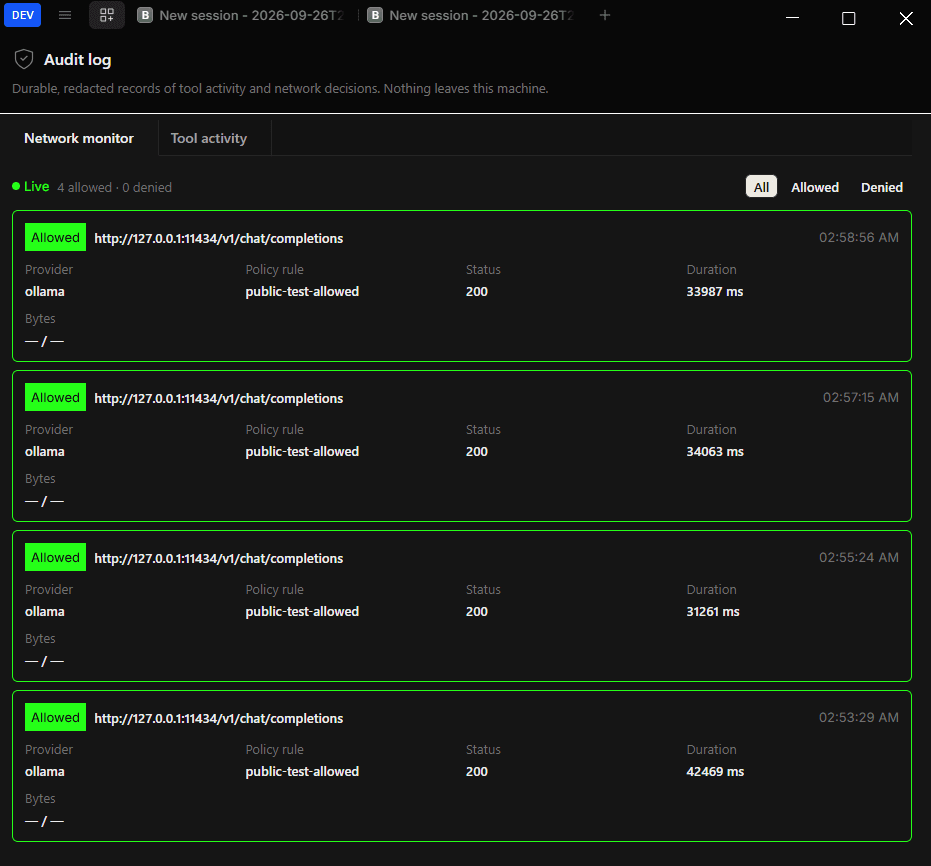Click the B icon of the second session tab
This screenshot has height=866, width=931.
pyautogui.click(x=375, y=15)
